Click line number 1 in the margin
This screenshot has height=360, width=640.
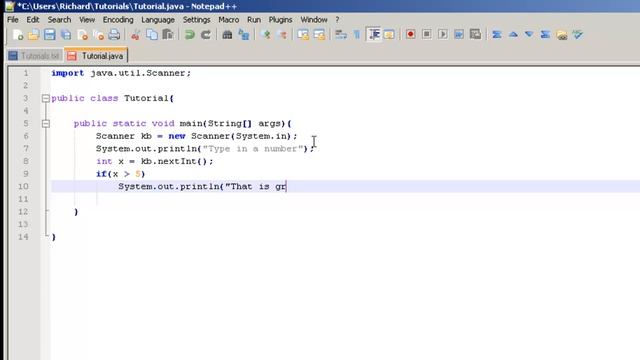26,73
